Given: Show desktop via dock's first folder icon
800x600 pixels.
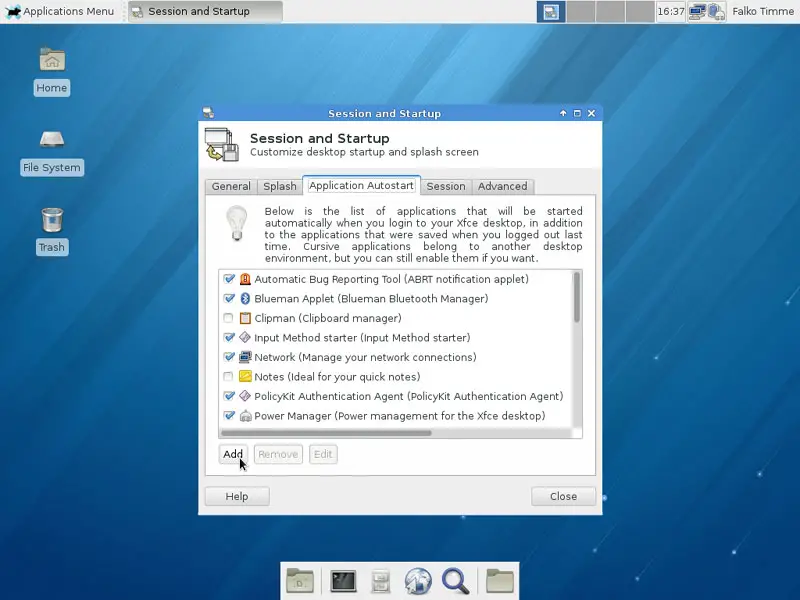Looking at the screenshot, I should pyautogui.click(x=299, y=581).
